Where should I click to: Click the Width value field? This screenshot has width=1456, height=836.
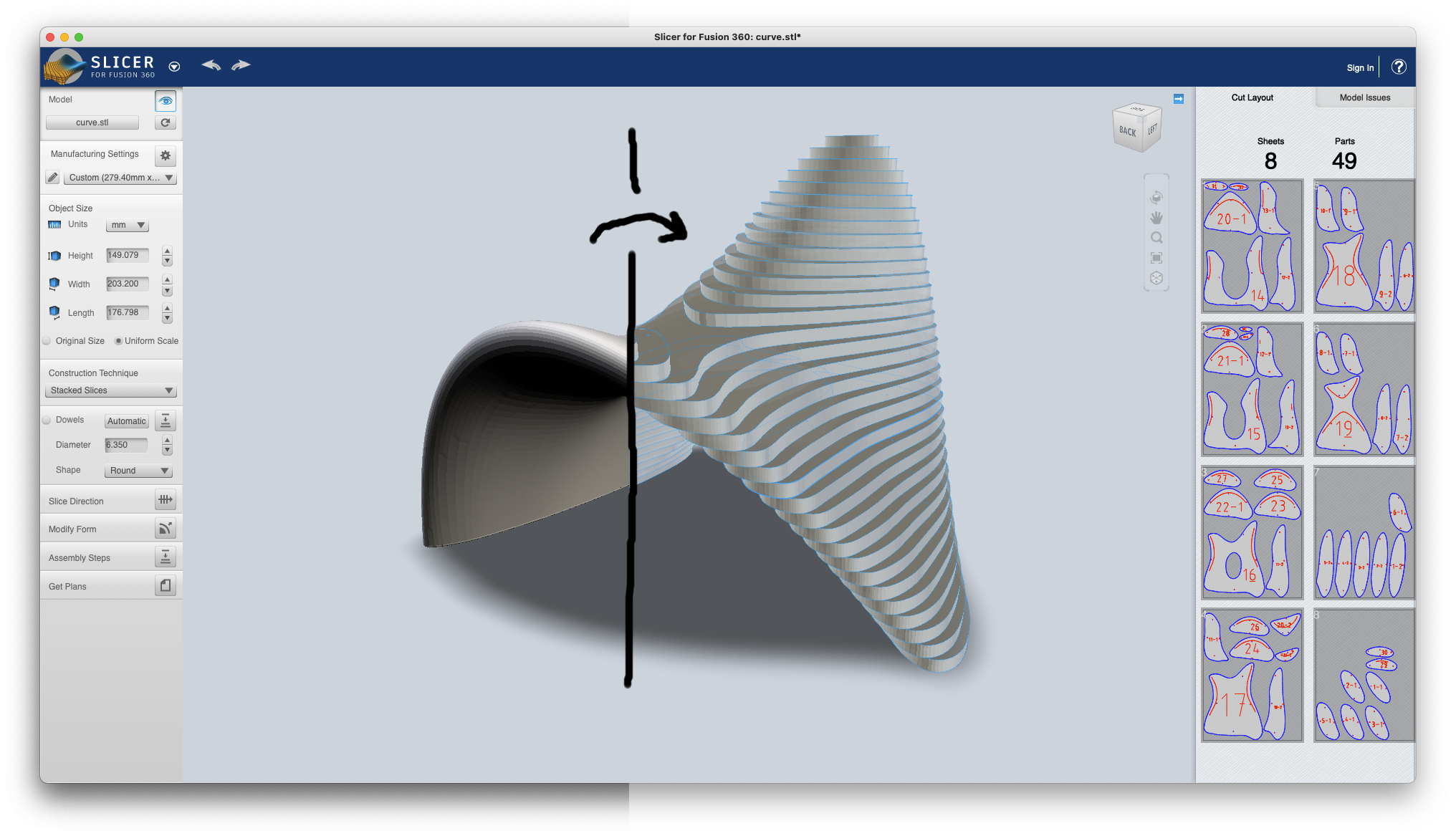(128, 284)
